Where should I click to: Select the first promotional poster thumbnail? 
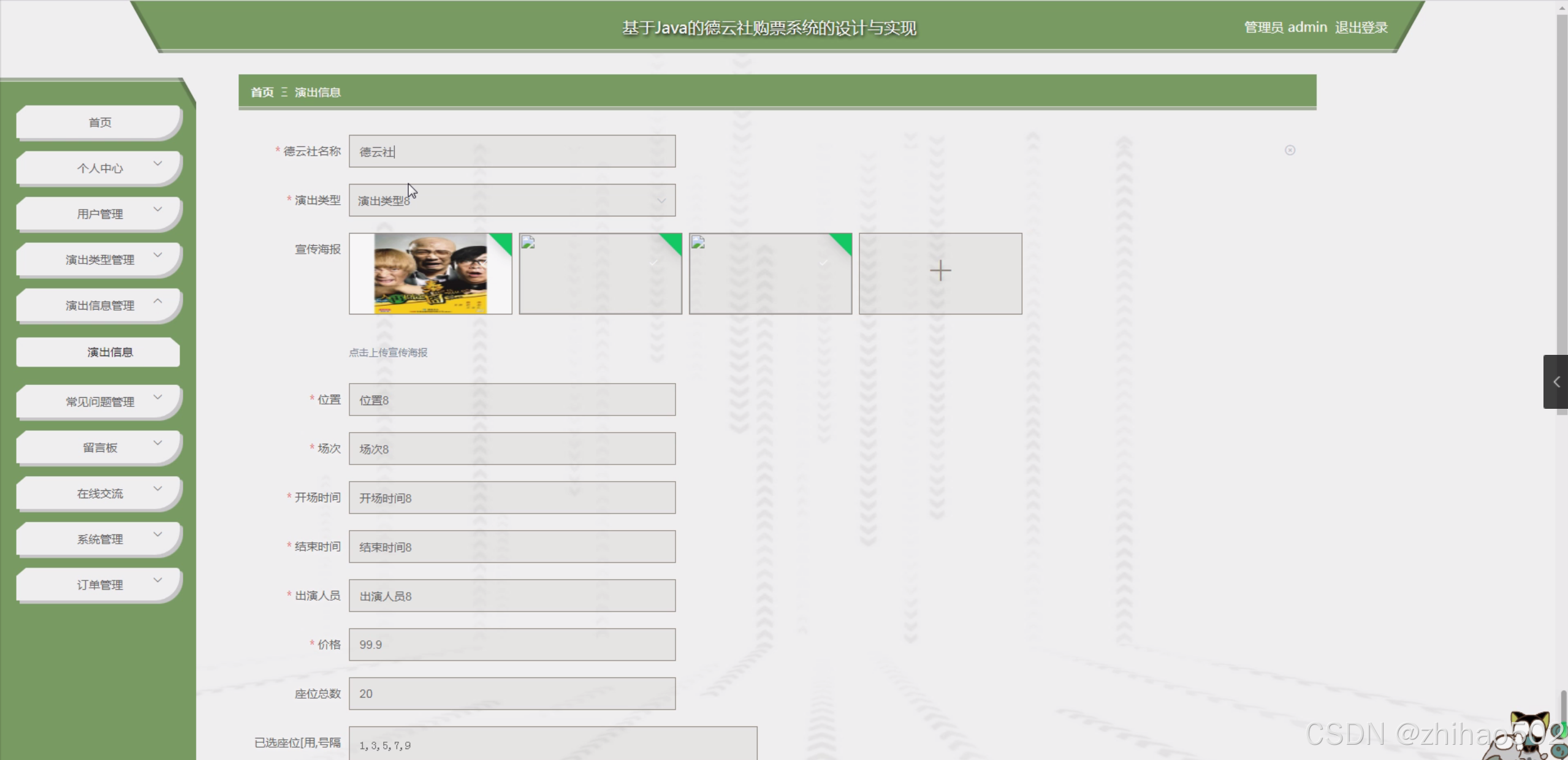[x=430, y=273]
